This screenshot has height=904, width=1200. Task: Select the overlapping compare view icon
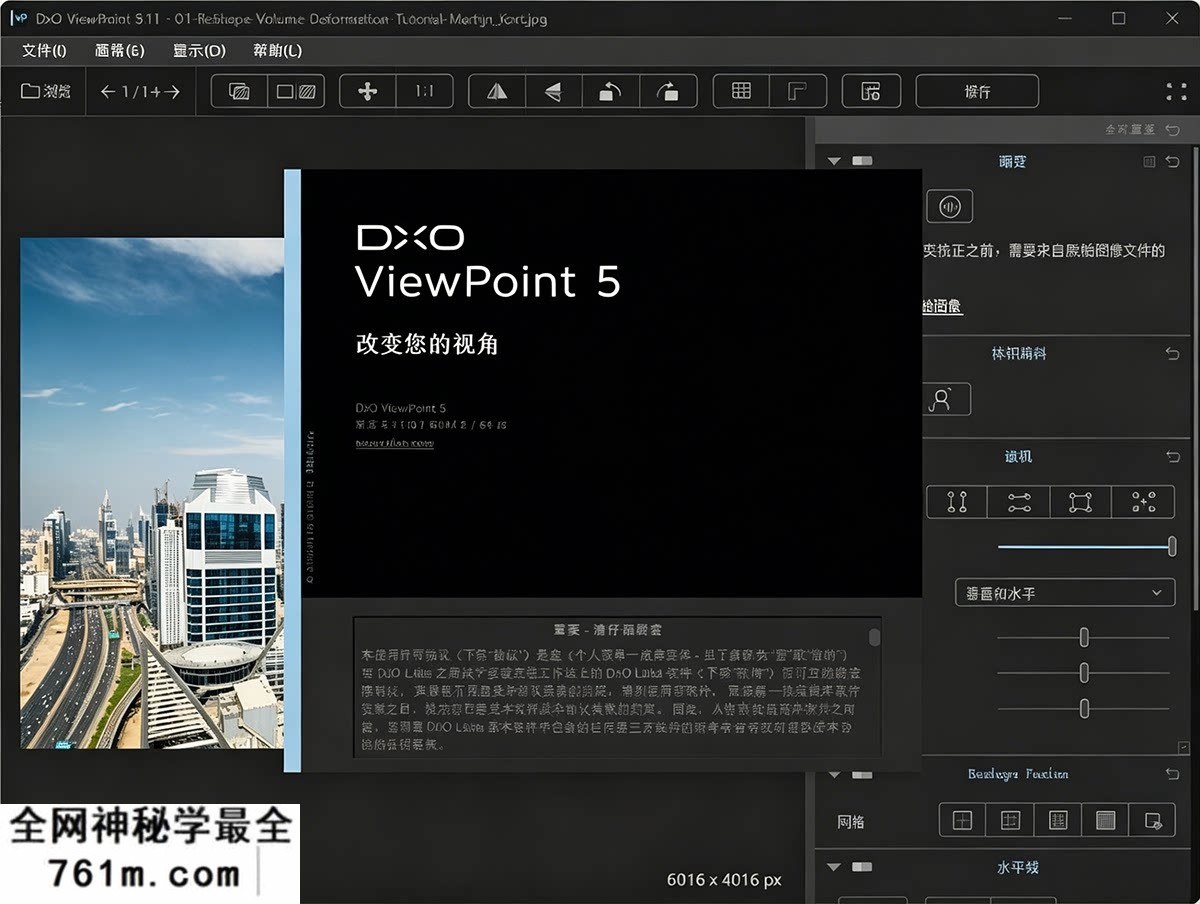pos(239,91)
